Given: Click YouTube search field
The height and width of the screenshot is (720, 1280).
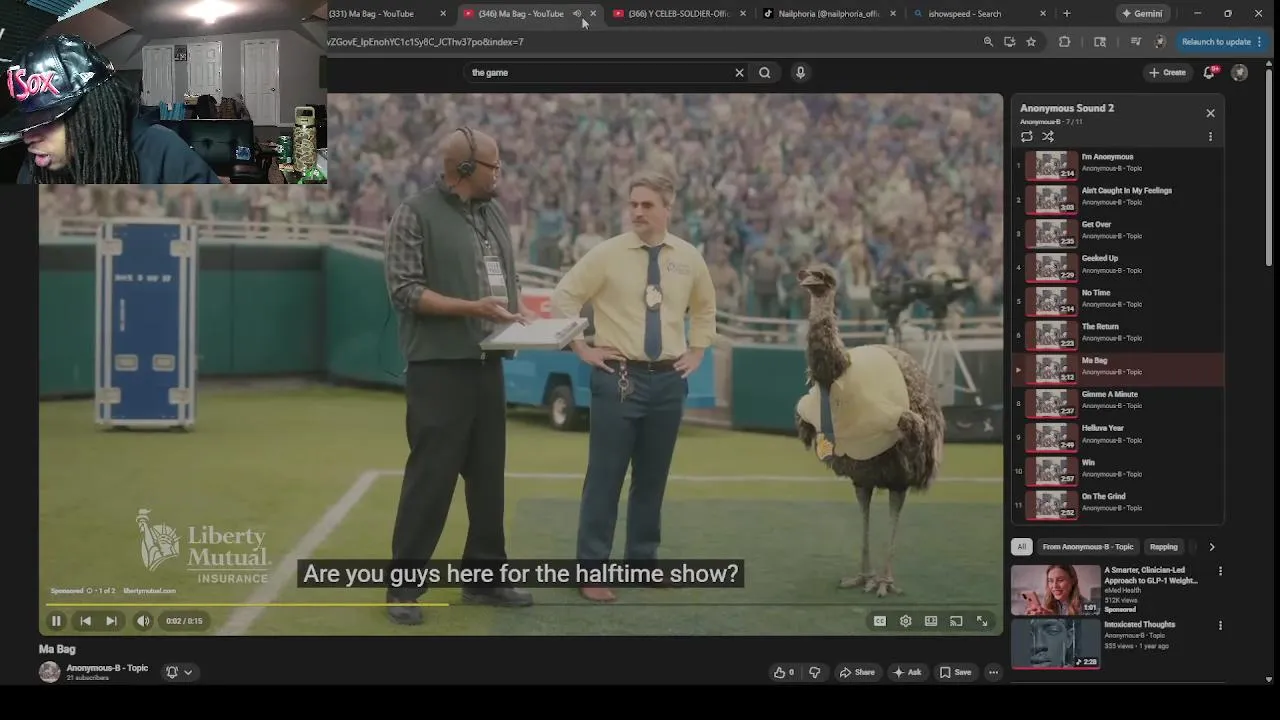Looking at the screenshot, I should coord(598,73).
